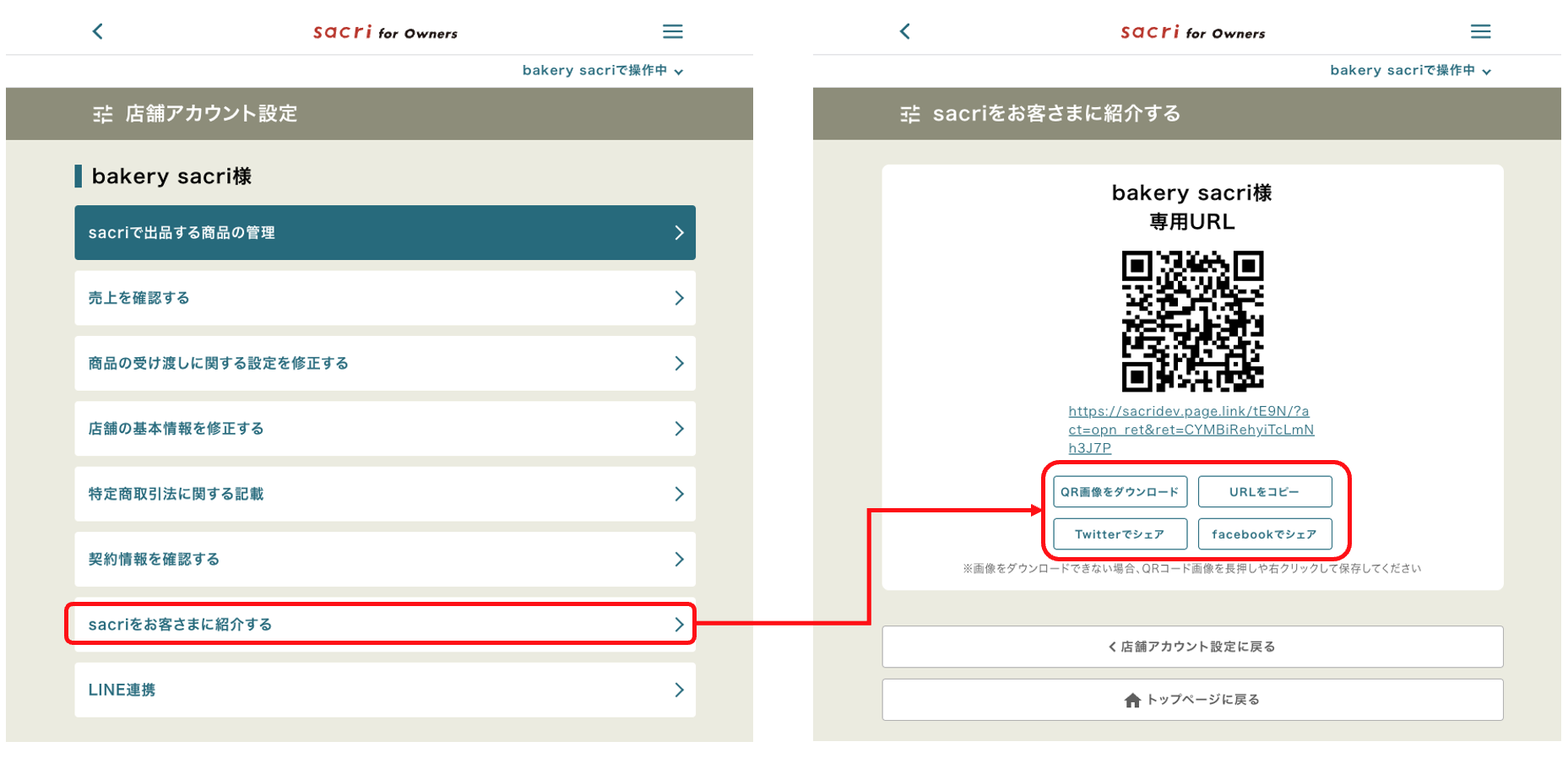Click chevron on '店舗の基本情報を修正する' row

679,429
